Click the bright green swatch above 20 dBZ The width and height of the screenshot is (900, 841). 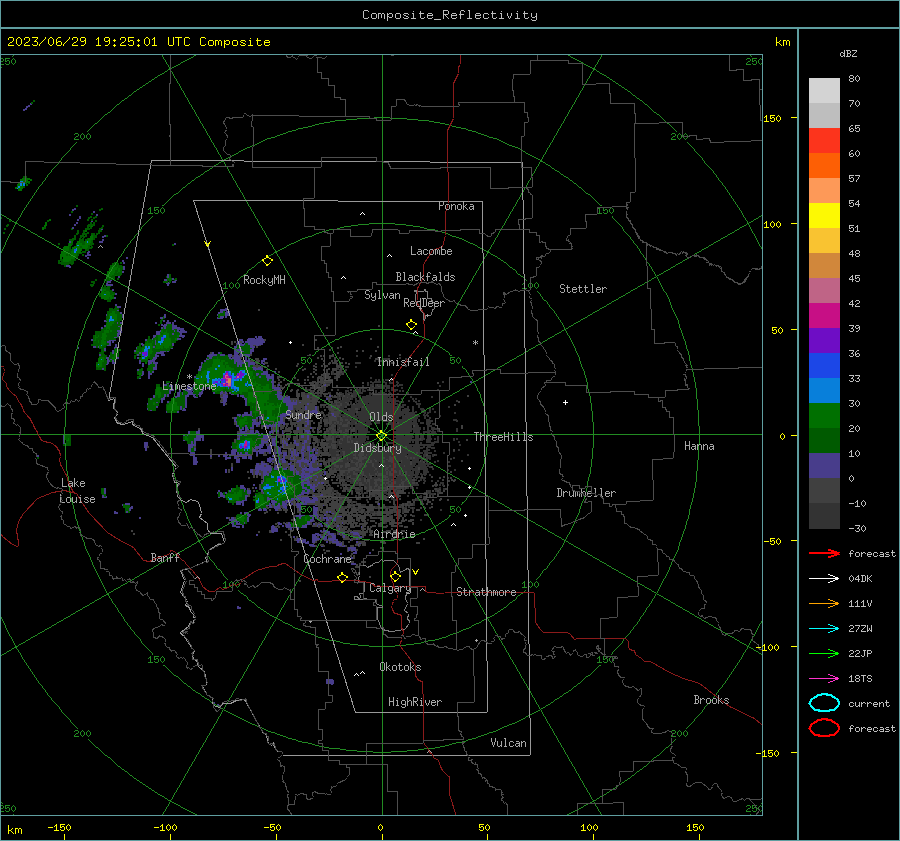point(824,415)
